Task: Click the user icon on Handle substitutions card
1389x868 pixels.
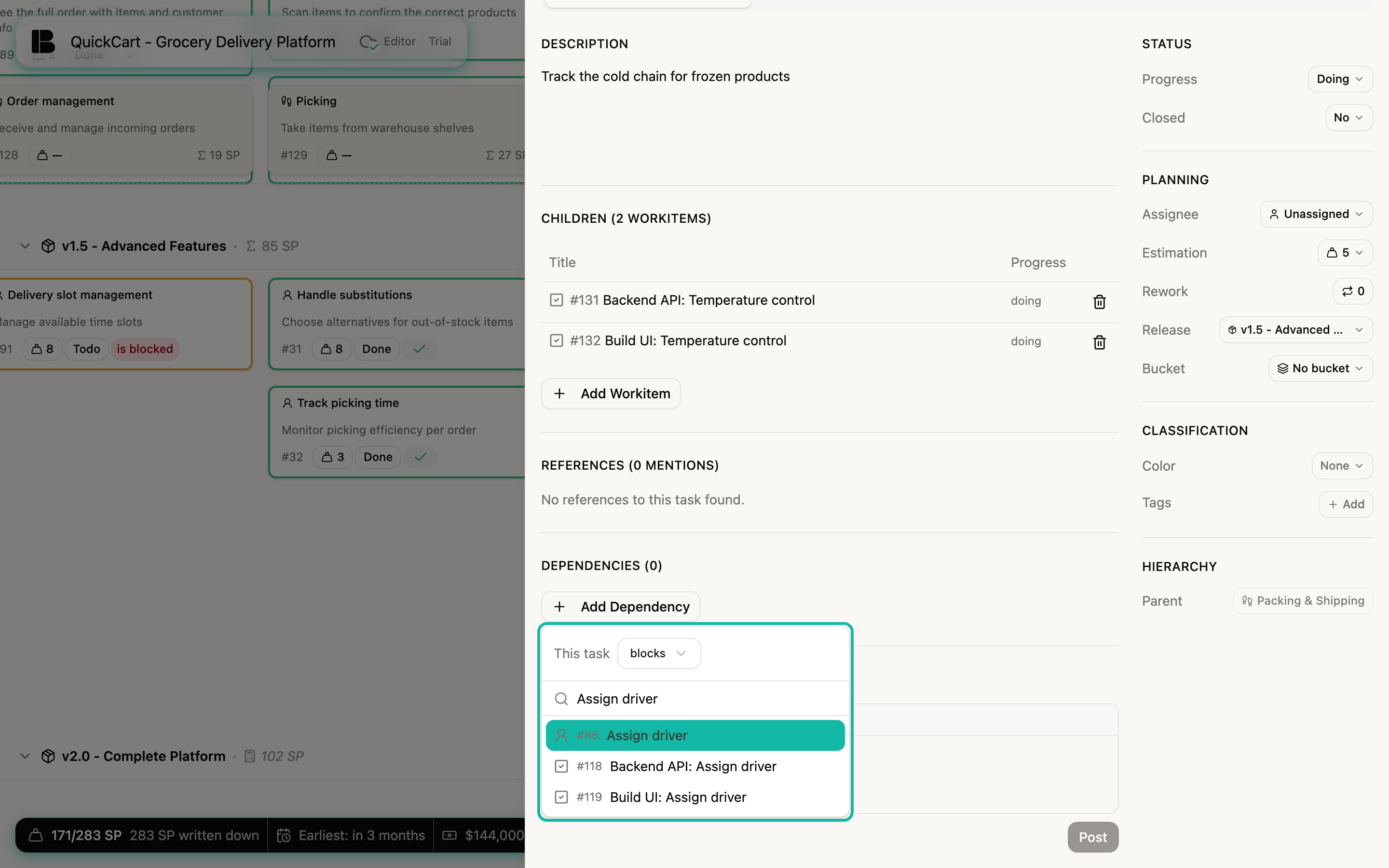Action: coord(287,295)
